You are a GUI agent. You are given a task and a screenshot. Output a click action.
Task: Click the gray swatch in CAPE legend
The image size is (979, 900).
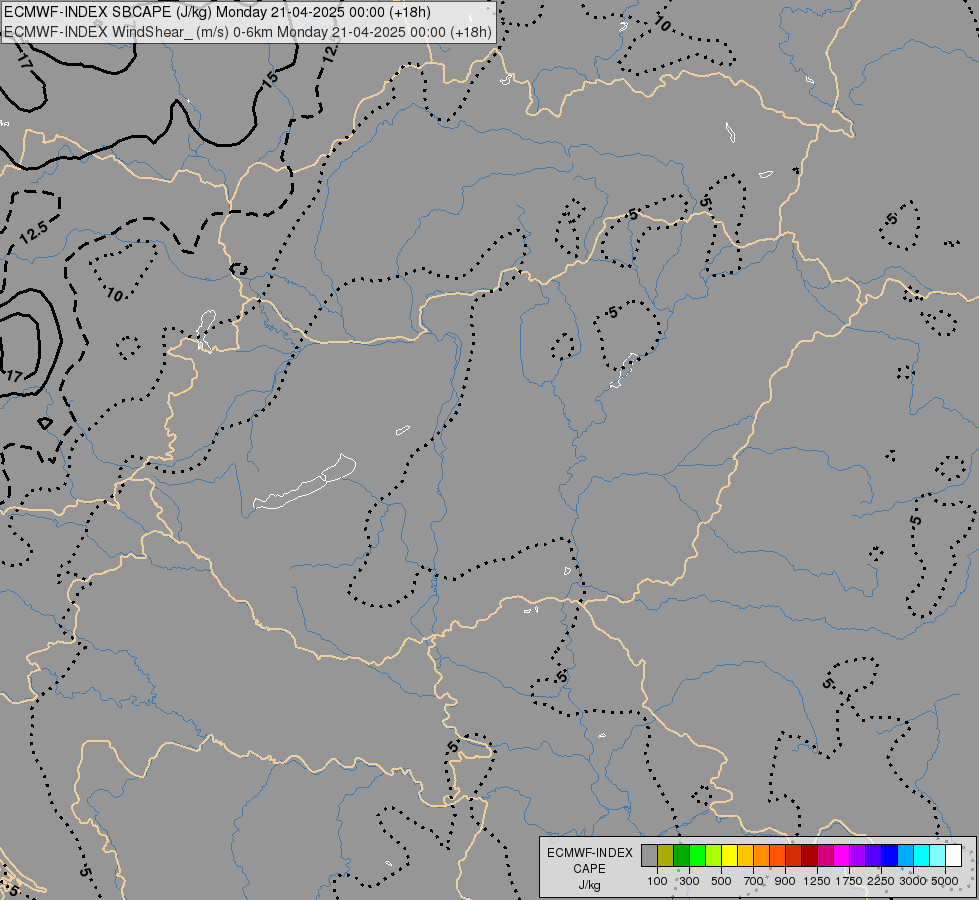click(x=649, y=855)
